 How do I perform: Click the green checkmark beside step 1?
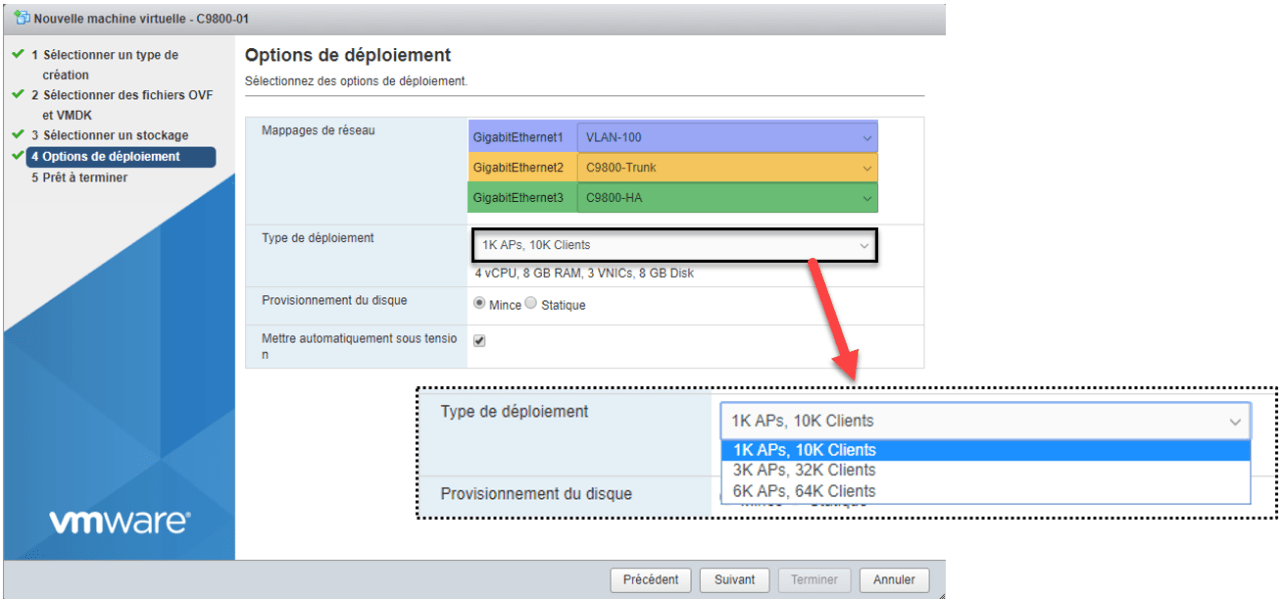pos(18,54)
